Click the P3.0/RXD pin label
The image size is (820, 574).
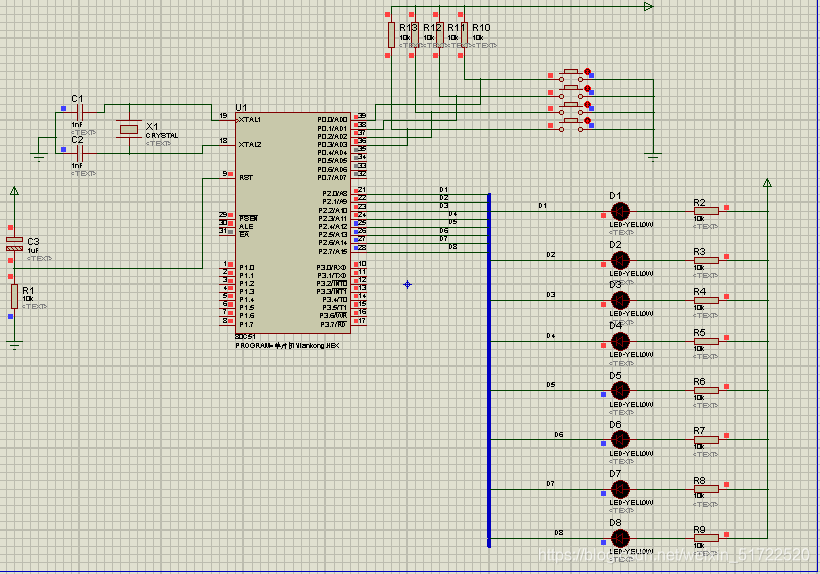pyautogui.click(x=331, y=268)
